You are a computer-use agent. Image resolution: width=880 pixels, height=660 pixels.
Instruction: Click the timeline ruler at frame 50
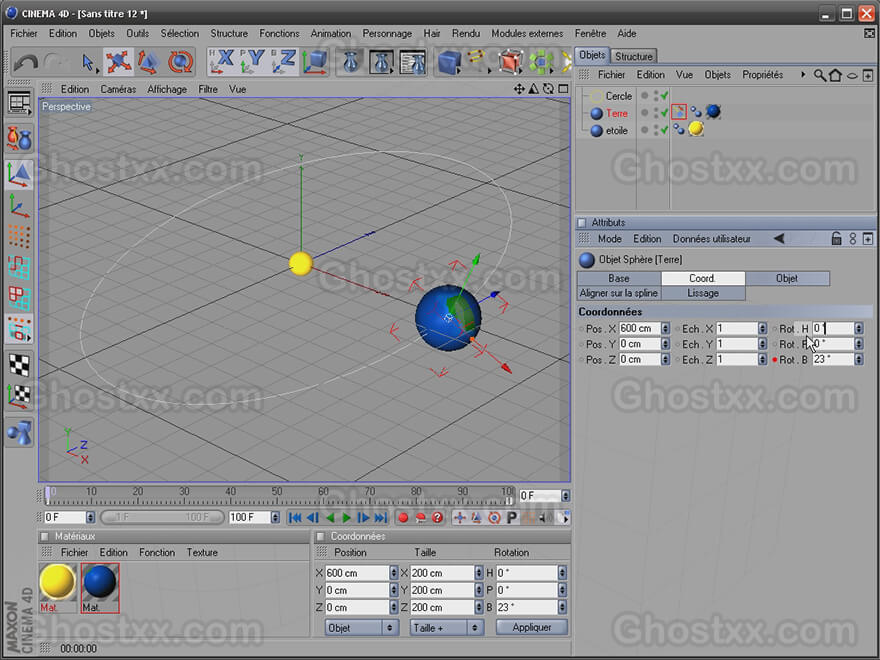277,496
